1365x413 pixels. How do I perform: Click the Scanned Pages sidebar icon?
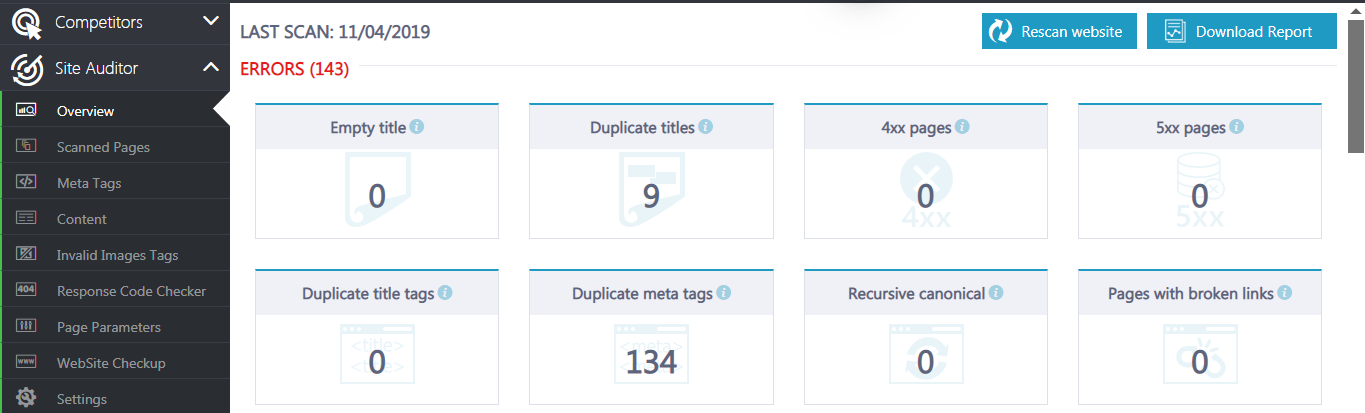coord(27,147)
